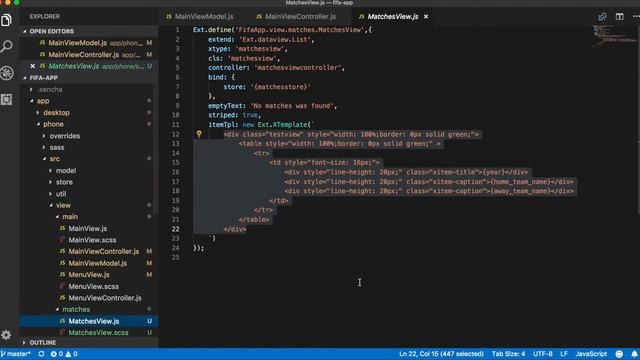Image resolution: width=640 pixels, height=360 pixels.
Task: Click the split editor icon
Action: point(620,17)
